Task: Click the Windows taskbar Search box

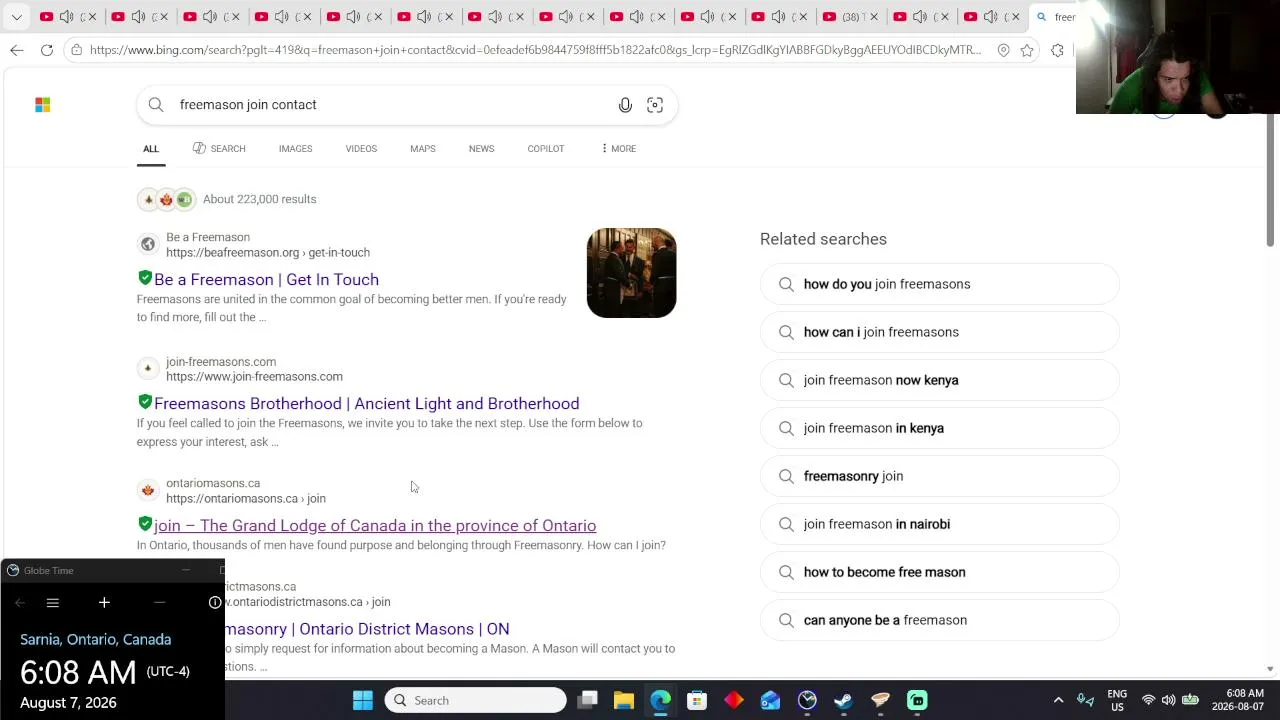Action: (x=475, y=701)
